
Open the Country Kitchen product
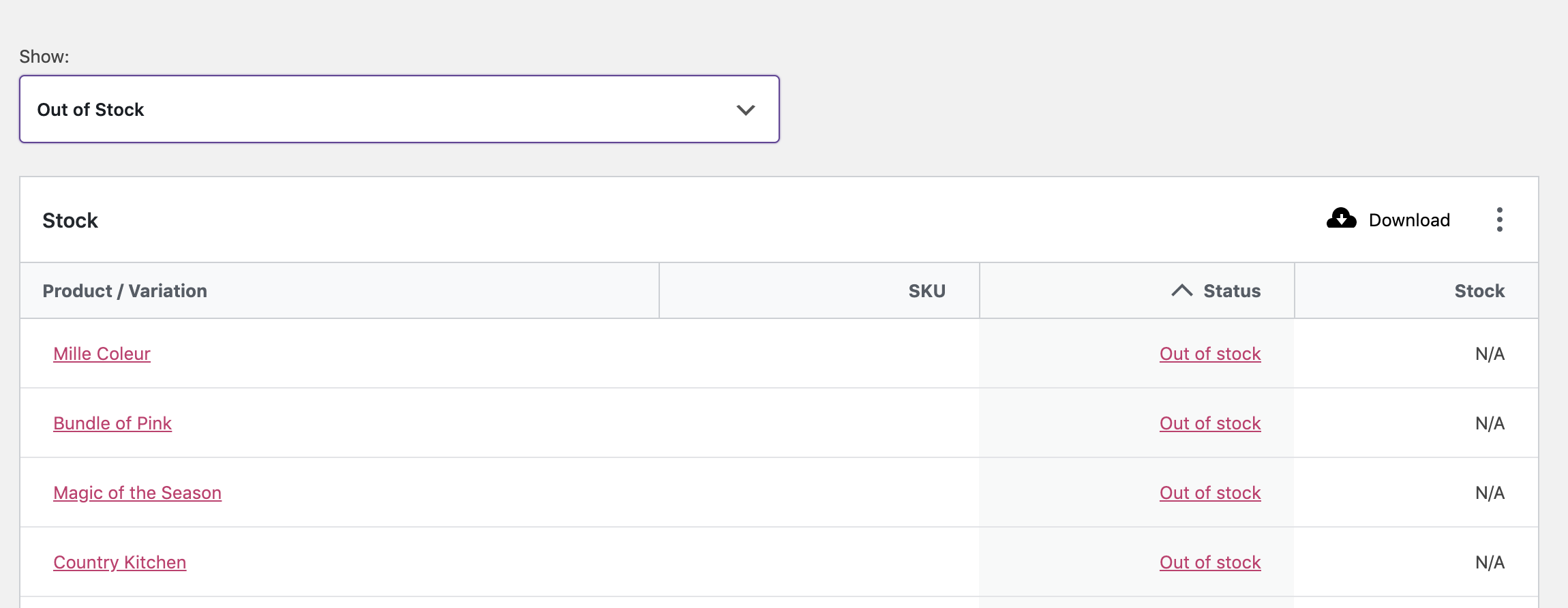coord(119,562)
